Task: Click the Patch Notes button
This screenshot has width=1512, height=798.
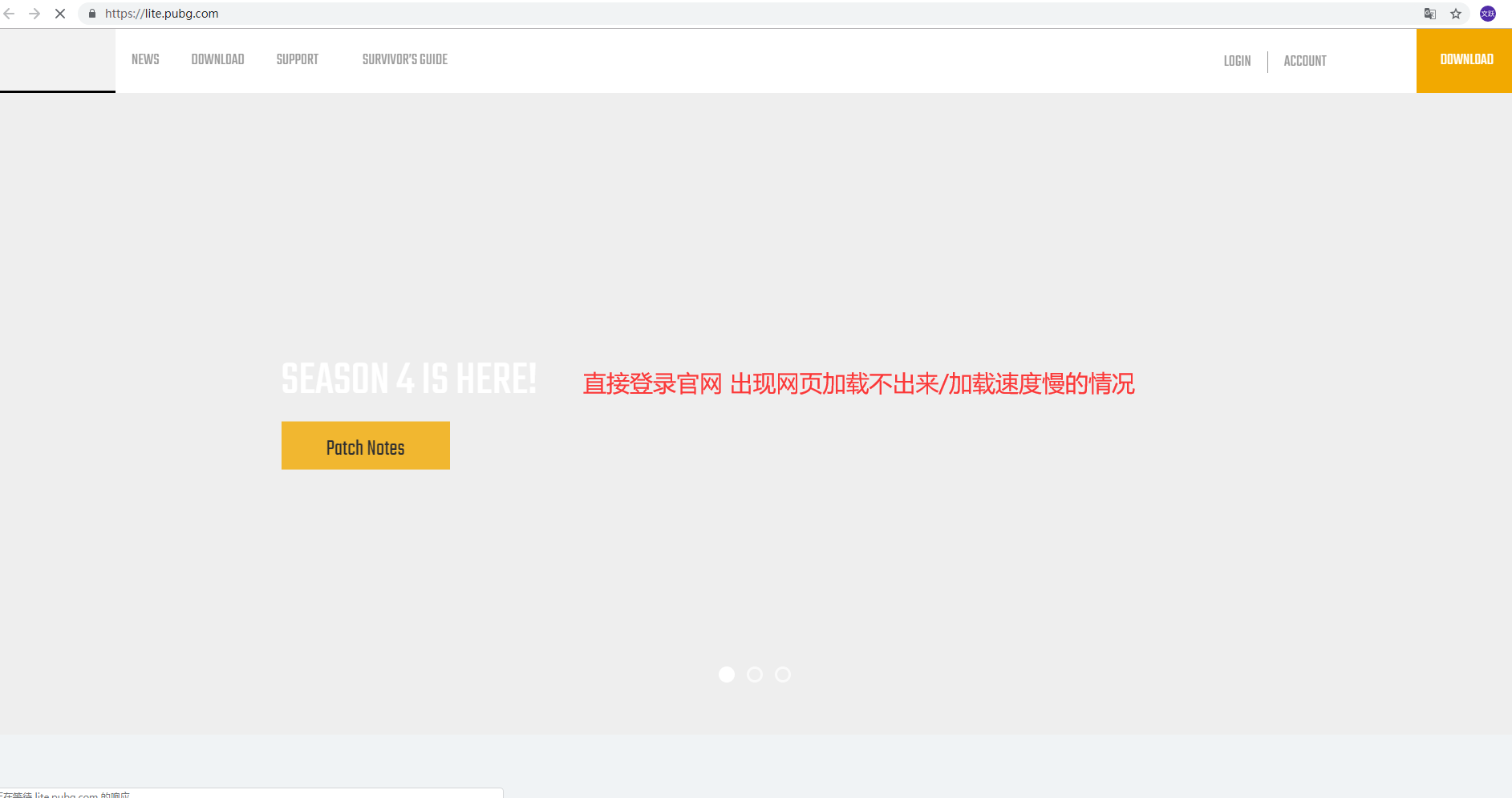Action: 365,446
